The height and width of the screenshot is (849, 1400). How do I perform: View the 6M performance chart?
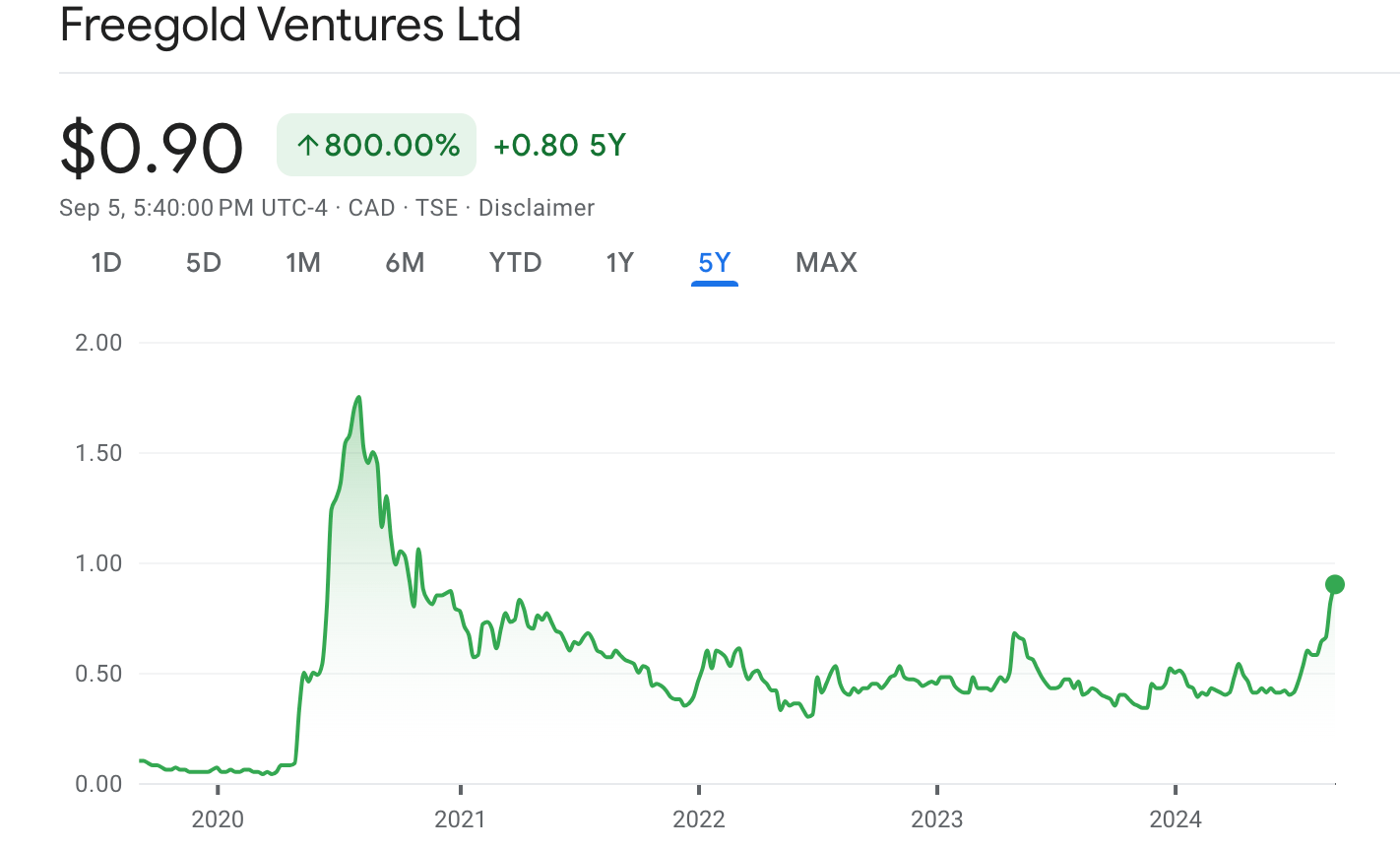click(x=405, y=262)
